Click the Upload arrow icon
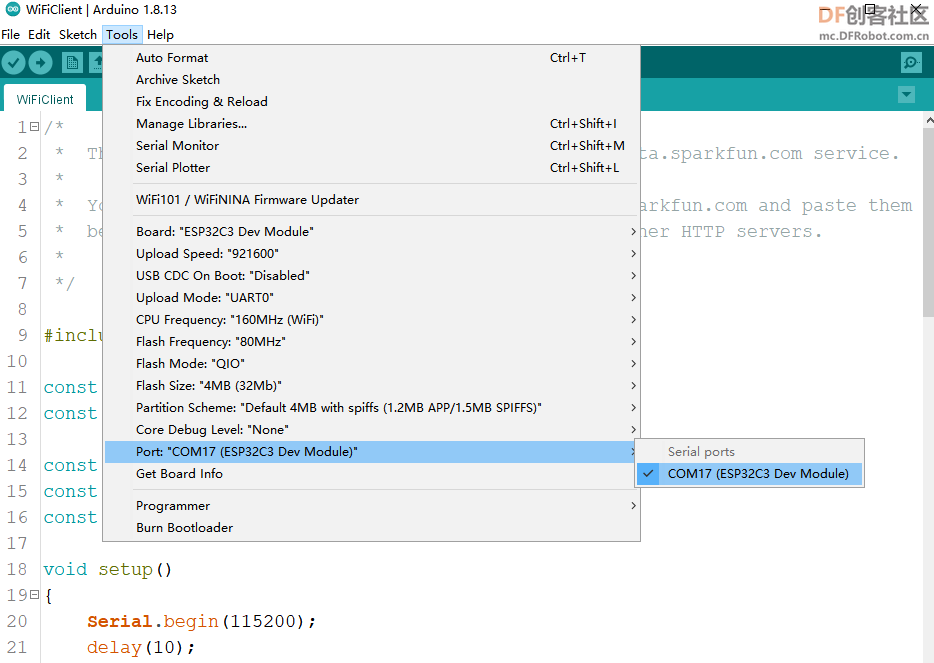 coord(41,63)
